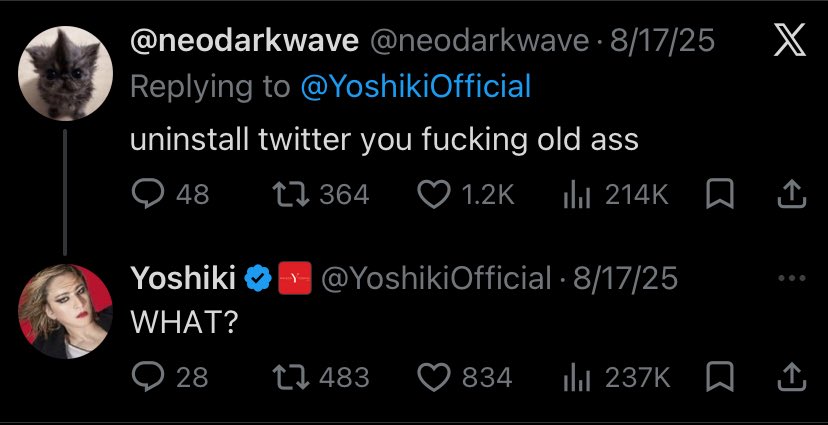
Task: Open the bold @neodarkwave display name
Action: [x=244, y=41]
